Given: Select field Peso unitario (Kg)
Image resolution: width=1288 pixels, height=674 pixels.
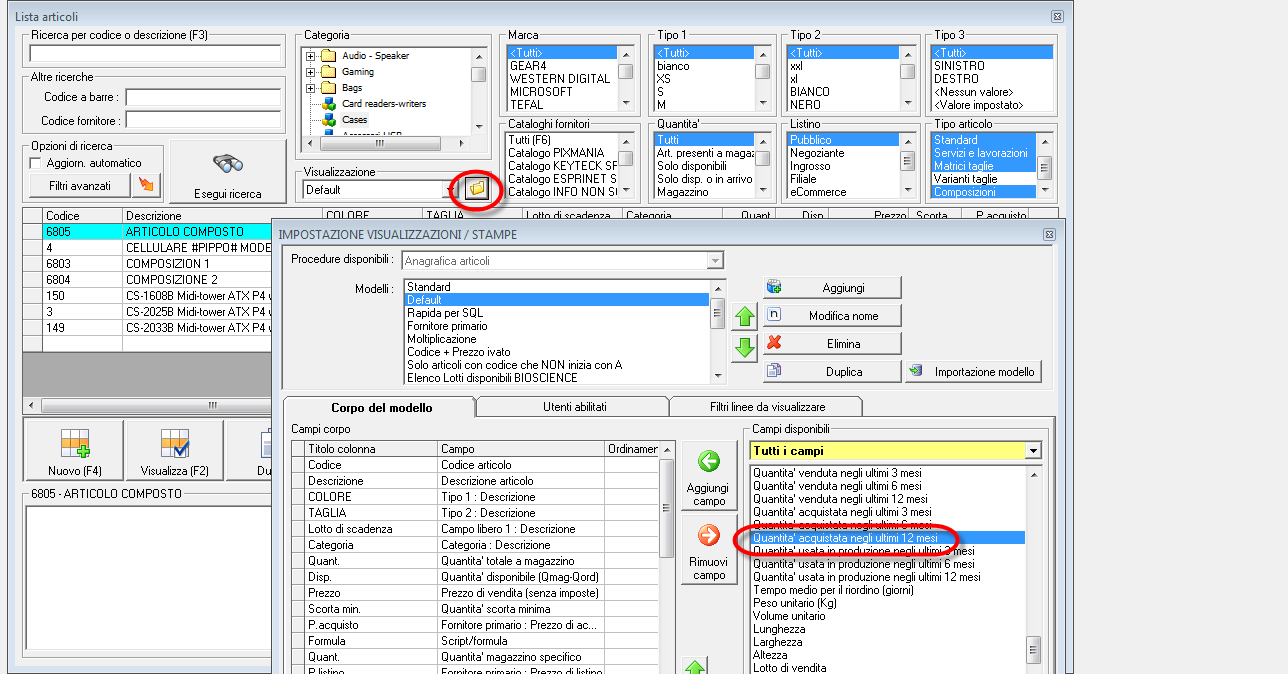Looking at the screenshot, I should coord(887,603).
